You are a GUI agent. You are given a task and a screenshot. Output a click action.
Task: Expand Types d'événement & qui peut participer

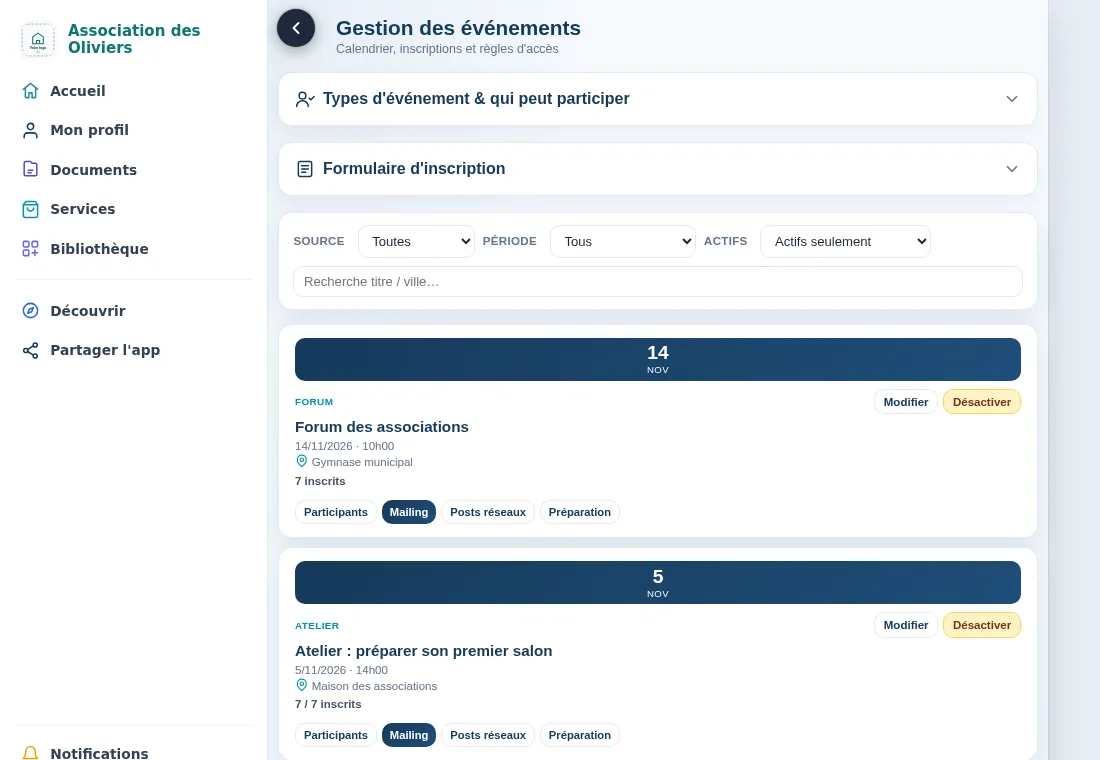657,99
